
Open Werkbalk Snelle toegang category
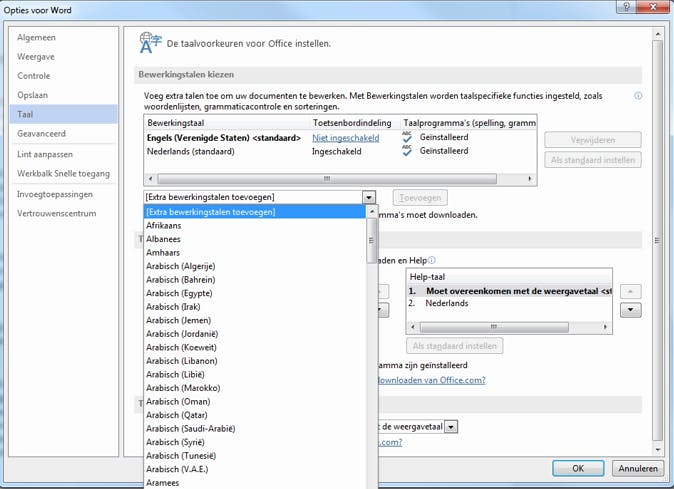[63, 174]
